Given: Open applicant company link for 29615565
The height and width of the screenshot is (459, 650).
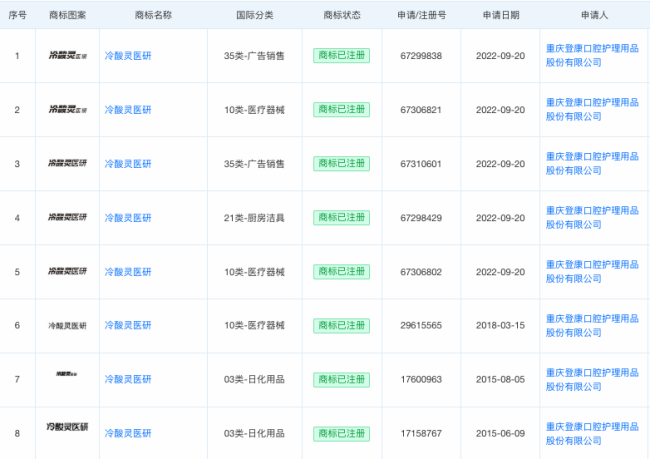Looking at the screenshot, I should click(x=592, y=325).
